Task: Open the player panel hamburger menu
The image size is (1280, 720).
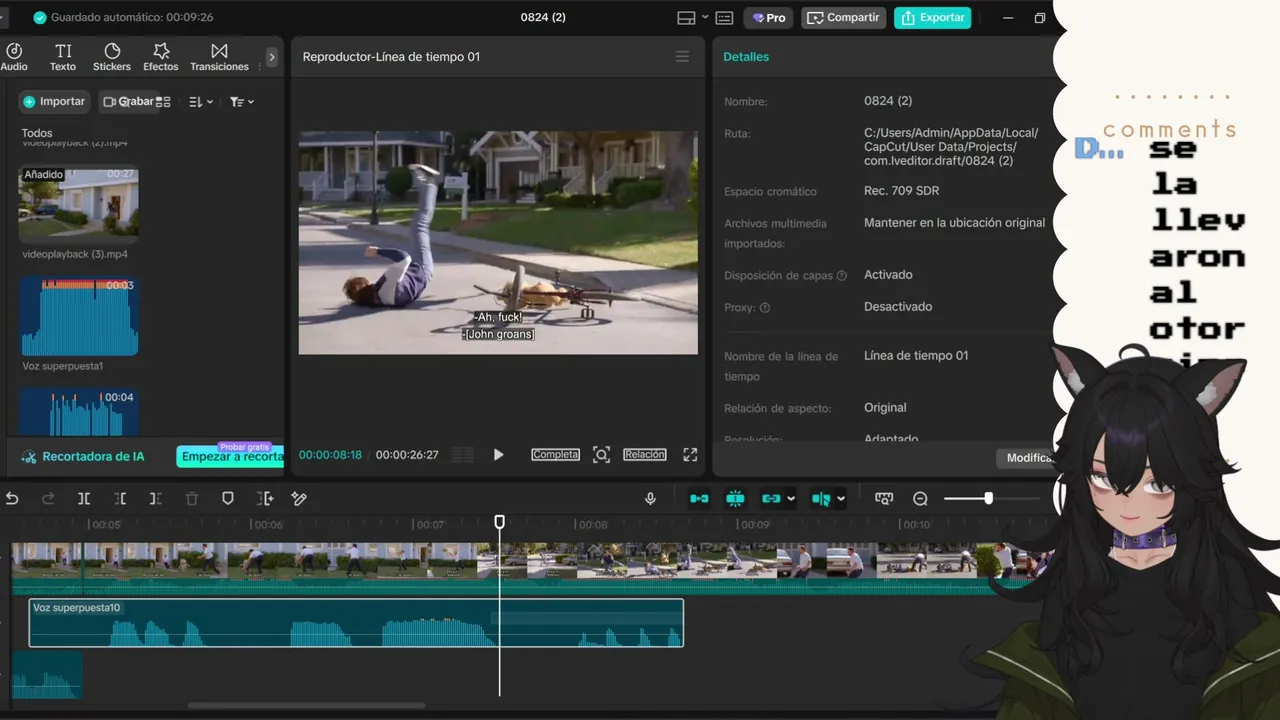Action: click(x=682, y=57)
